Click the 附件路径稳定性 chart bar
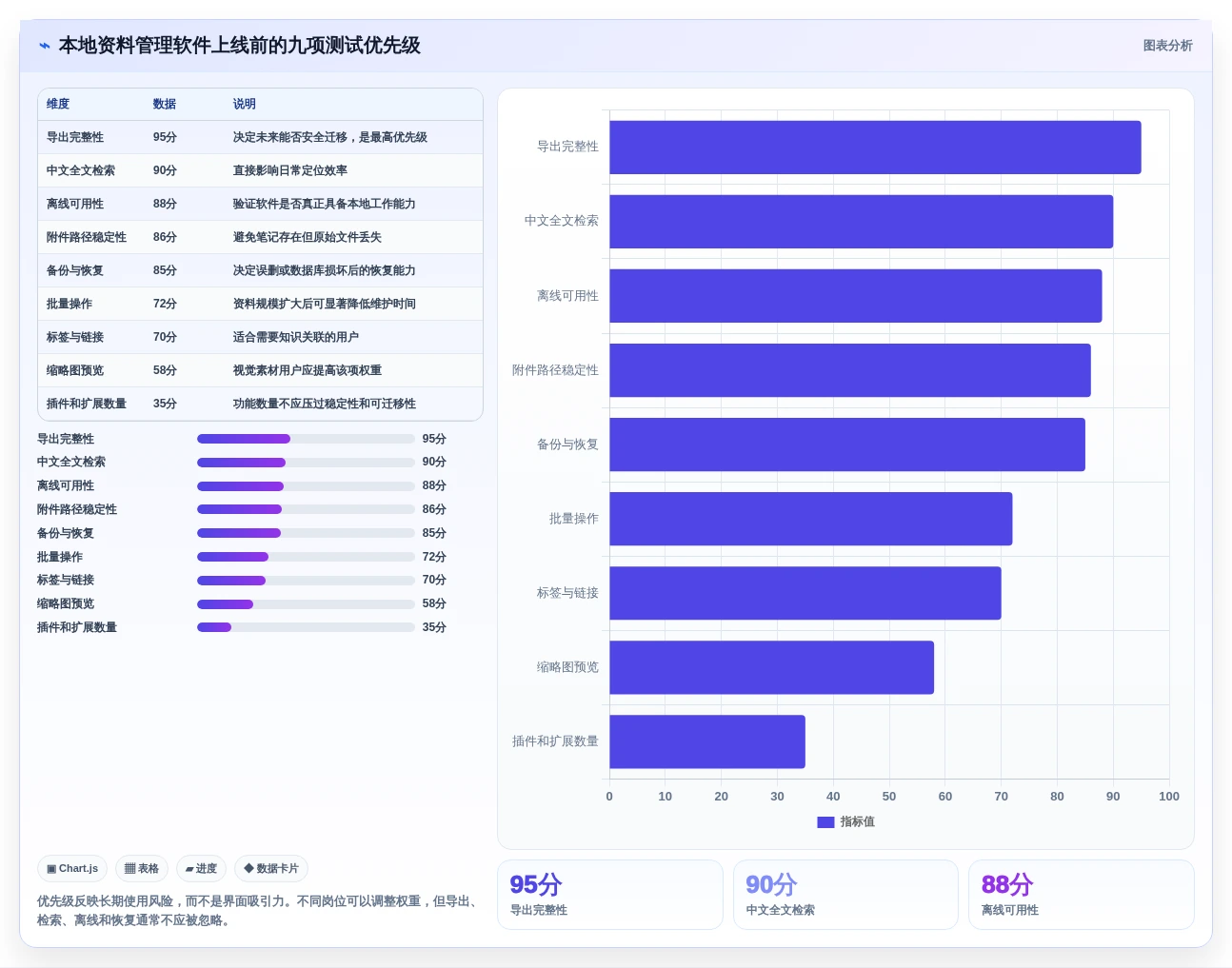The height and width of the screenshot is (968, 1232). coord(850,370)
